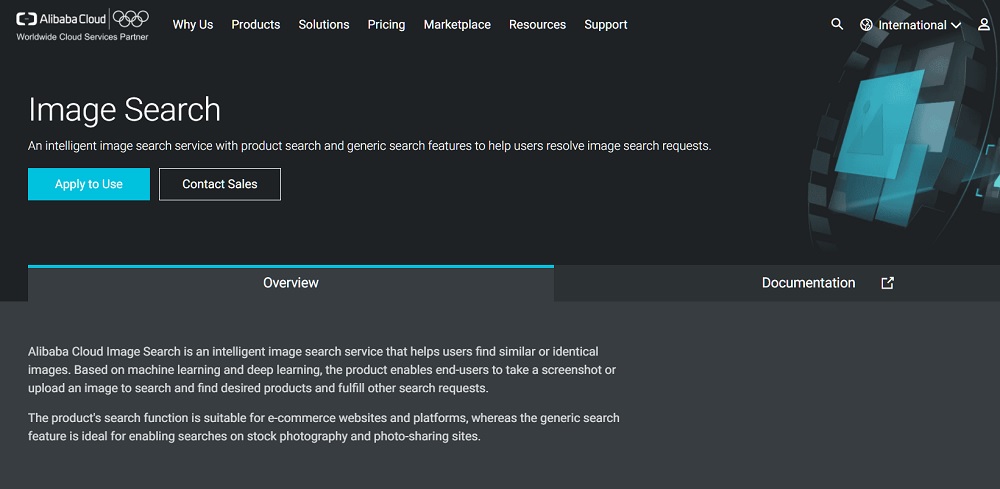The height and width of the screenshot is (489, 1000).
Task: Go to the Pricing menu item
Action: [x=386, y=25]
